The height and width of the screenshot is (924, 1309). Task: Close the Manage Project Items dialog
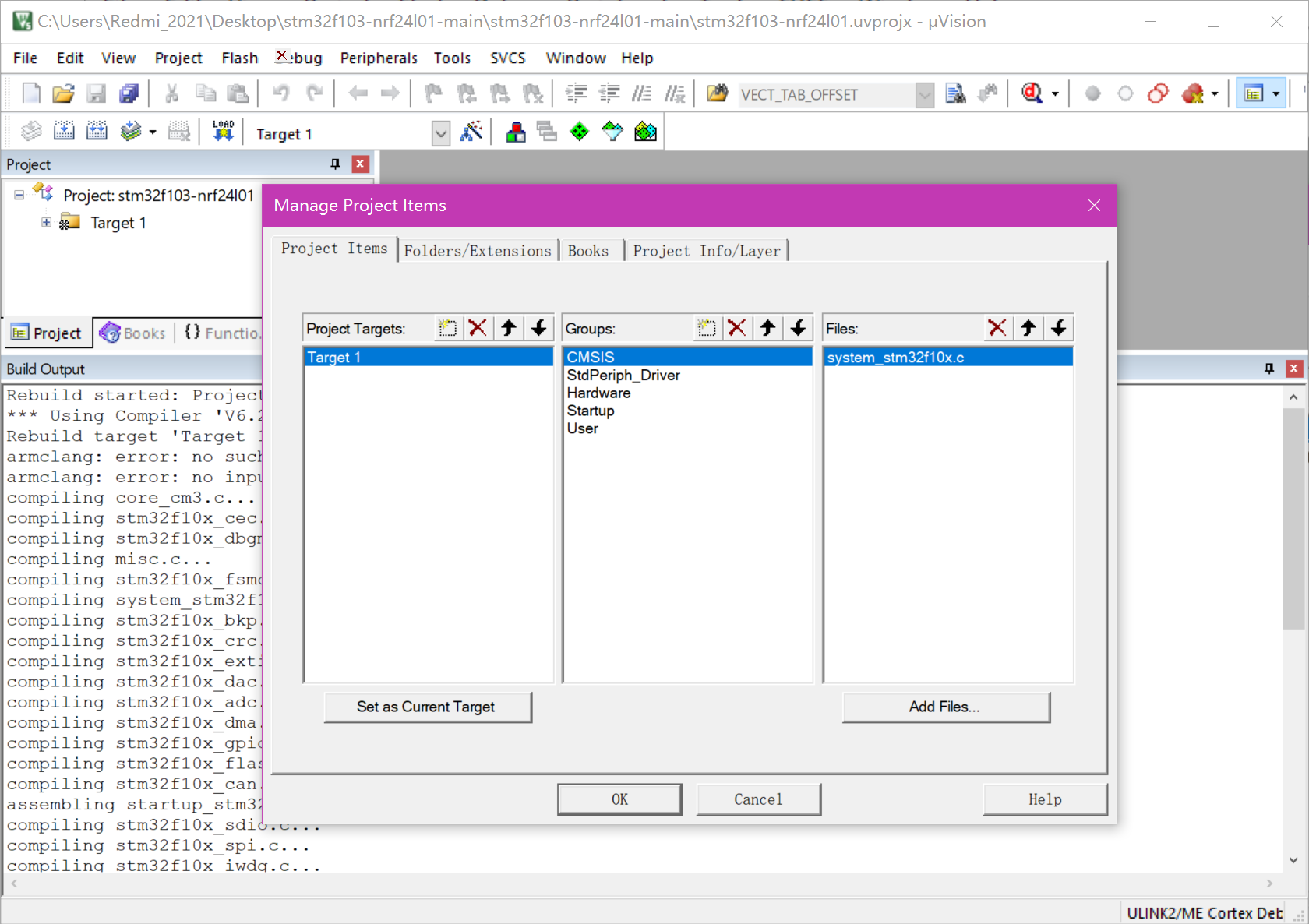pyautogui.click(x=1094, y=205)
